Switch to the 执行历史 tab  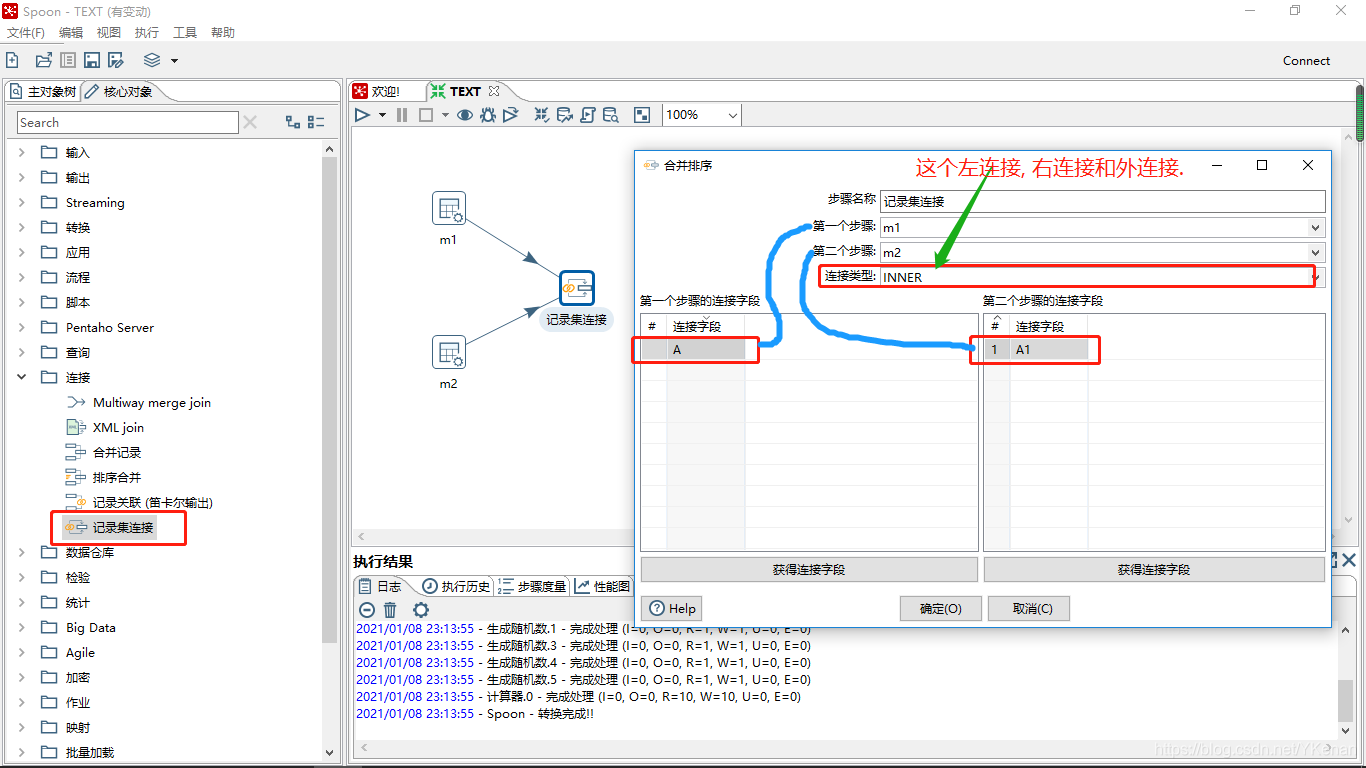click(x=457, y=586)
